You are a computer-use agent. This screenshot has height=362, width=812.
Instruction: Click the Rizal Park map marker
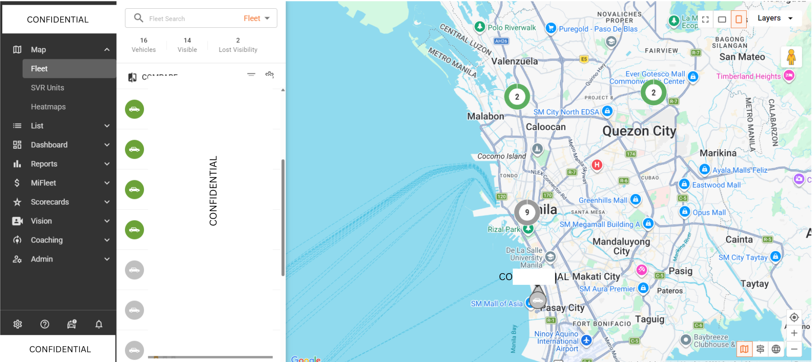(x=528, y=229)
